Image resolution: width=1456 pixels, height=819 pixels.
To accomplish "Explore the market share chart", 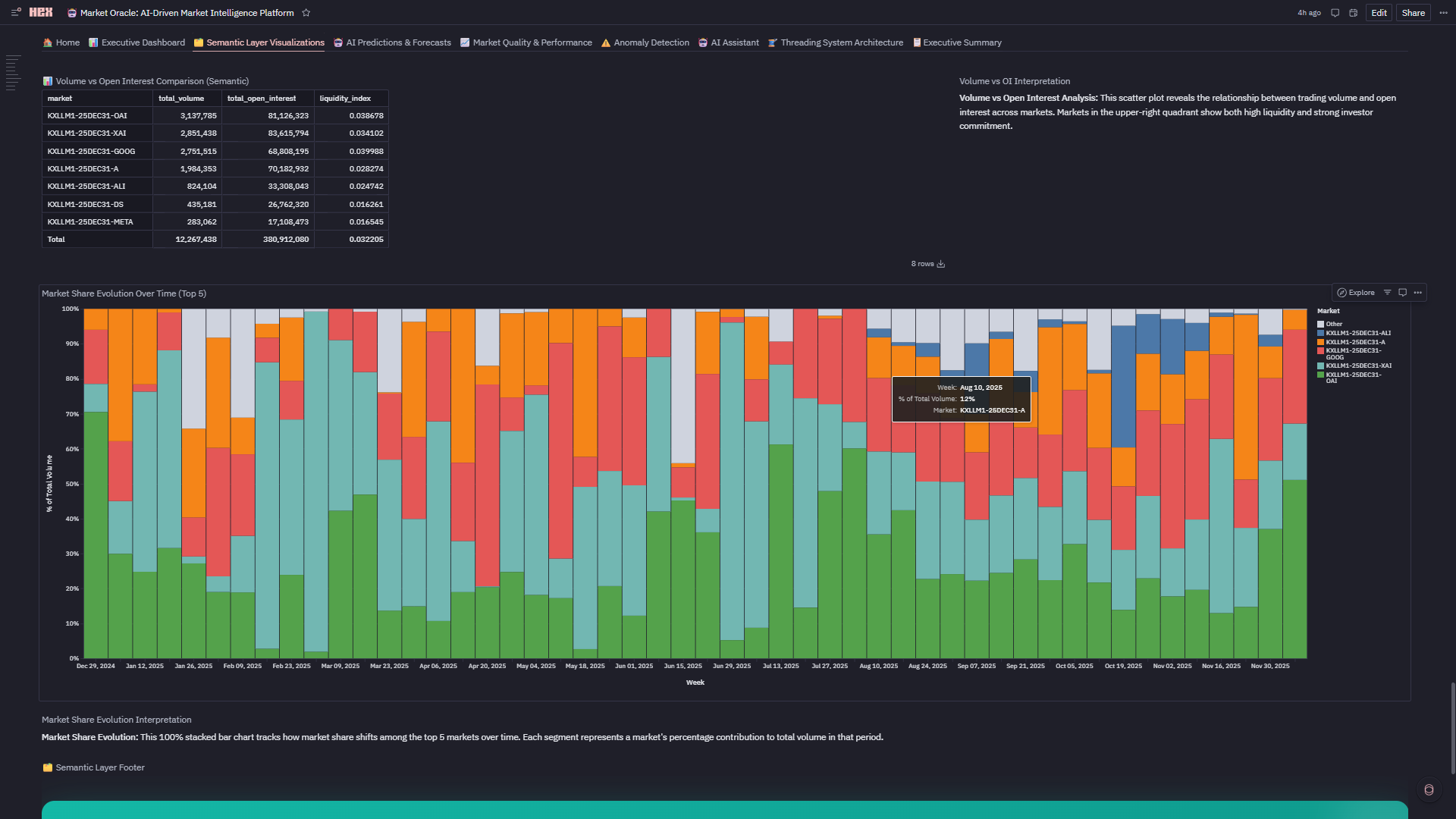I will click(x=1356, y=293).
